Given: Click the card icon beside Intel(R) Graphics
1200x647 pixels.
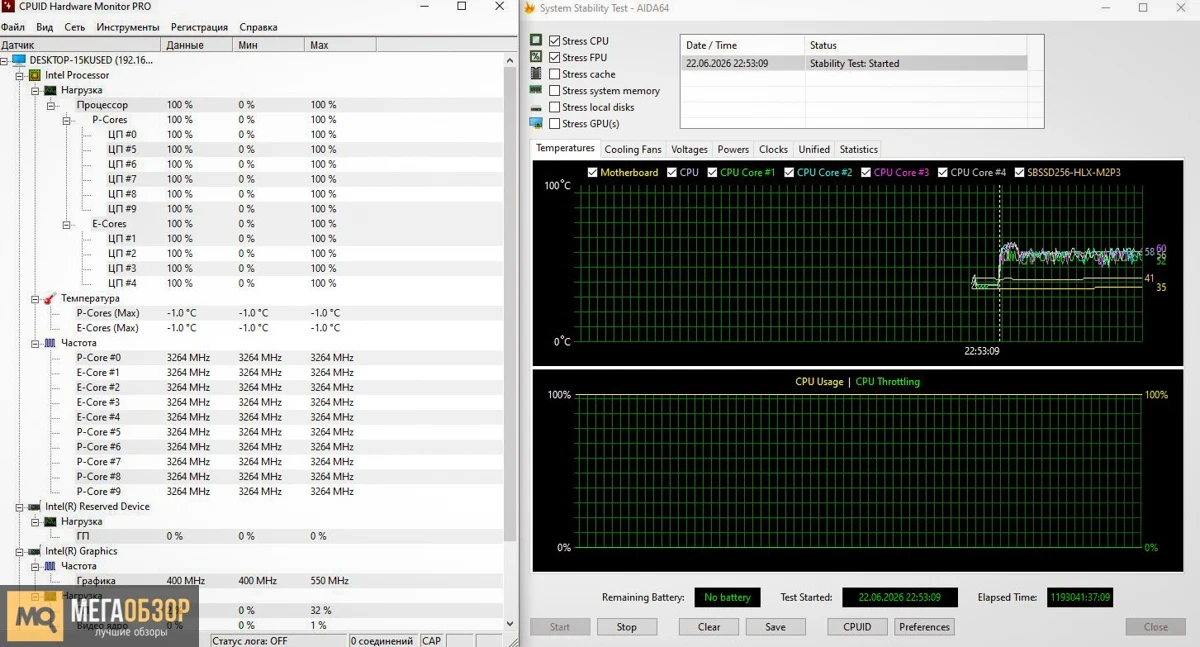Looking at the screenshot, I should 35,551.
